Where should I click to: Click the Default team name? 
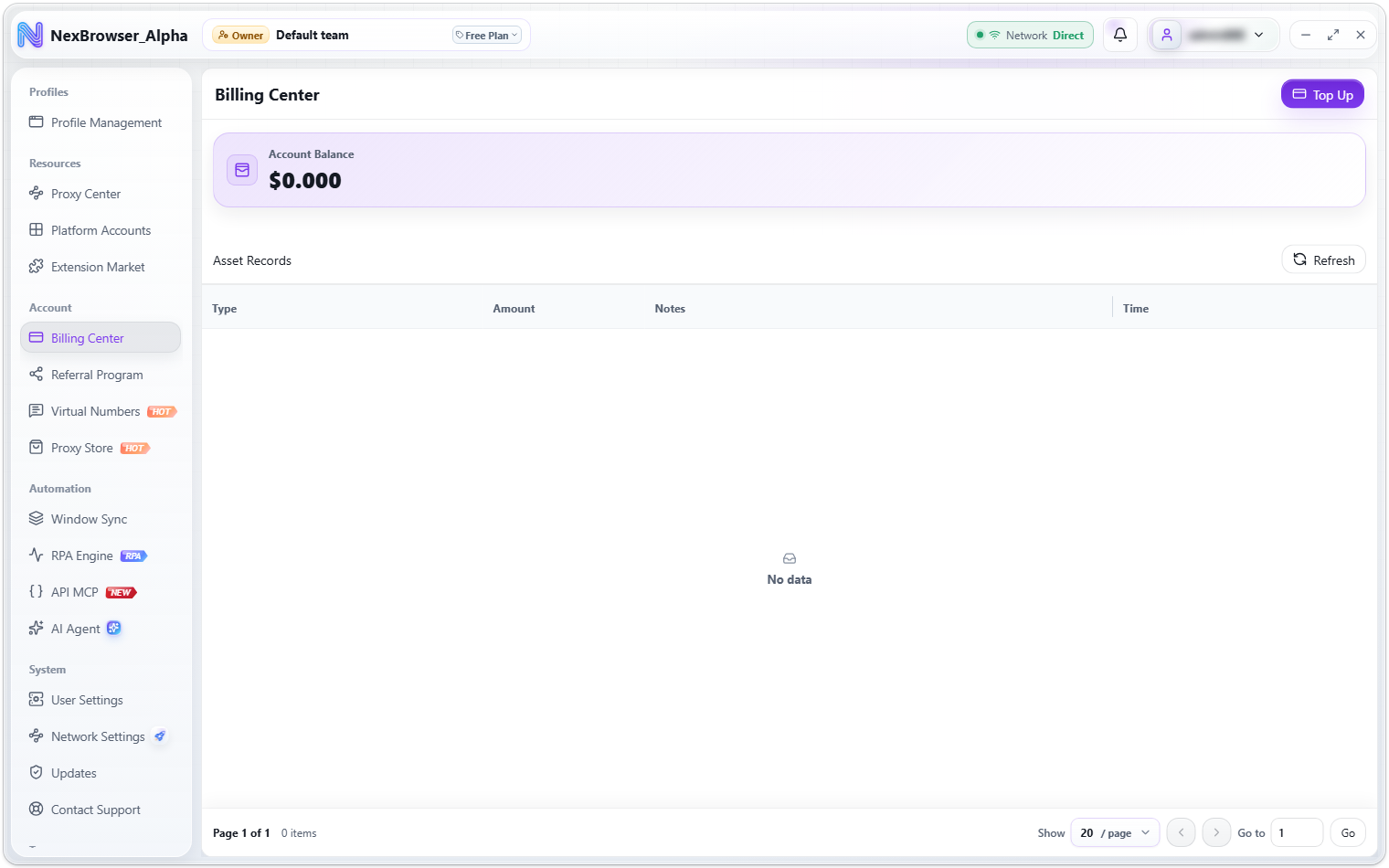(x=313, y=35)
